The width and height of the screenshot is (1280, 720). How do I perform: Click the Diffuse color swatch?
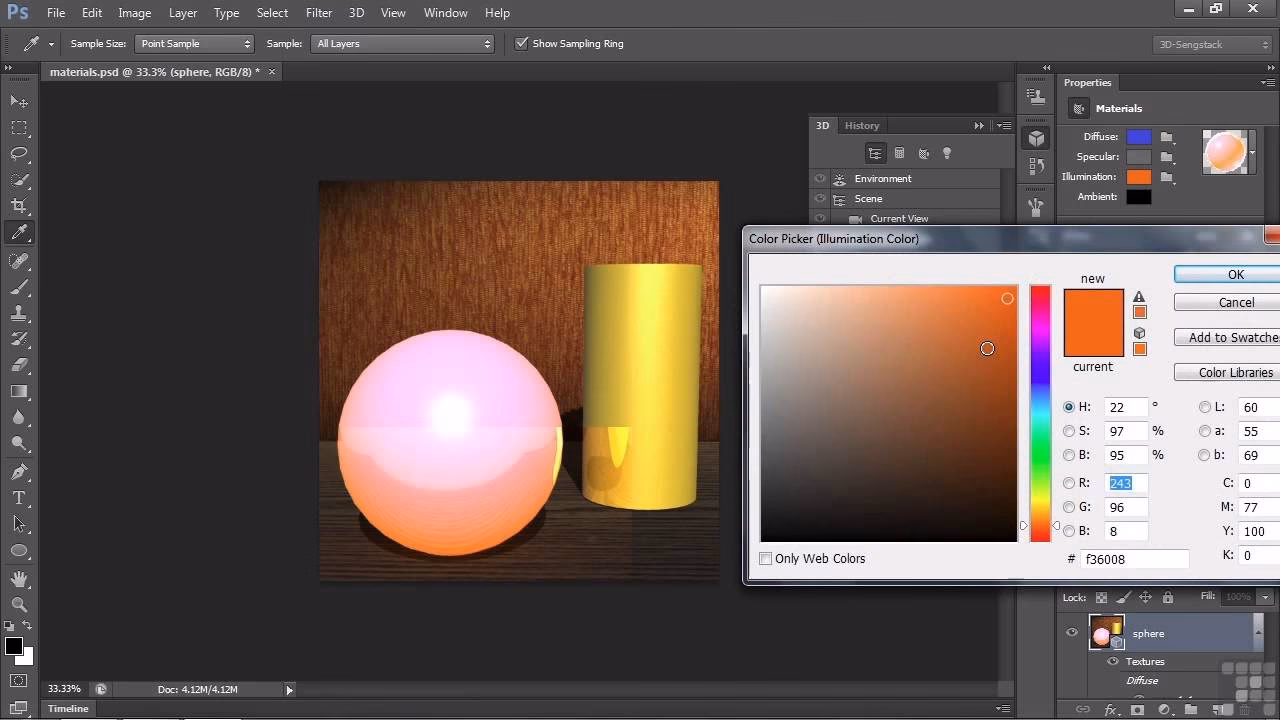coord(1140,136)
